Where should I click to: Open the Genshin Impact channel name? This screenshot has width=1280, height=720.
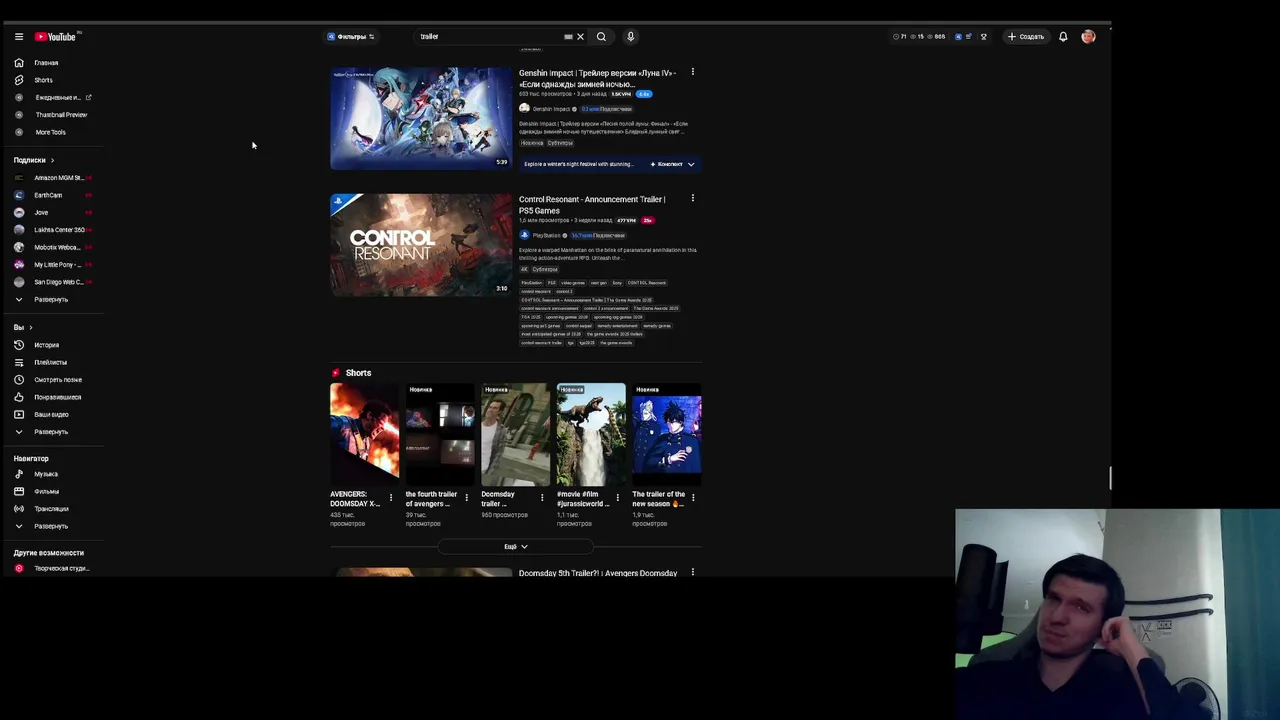[551, 109]
